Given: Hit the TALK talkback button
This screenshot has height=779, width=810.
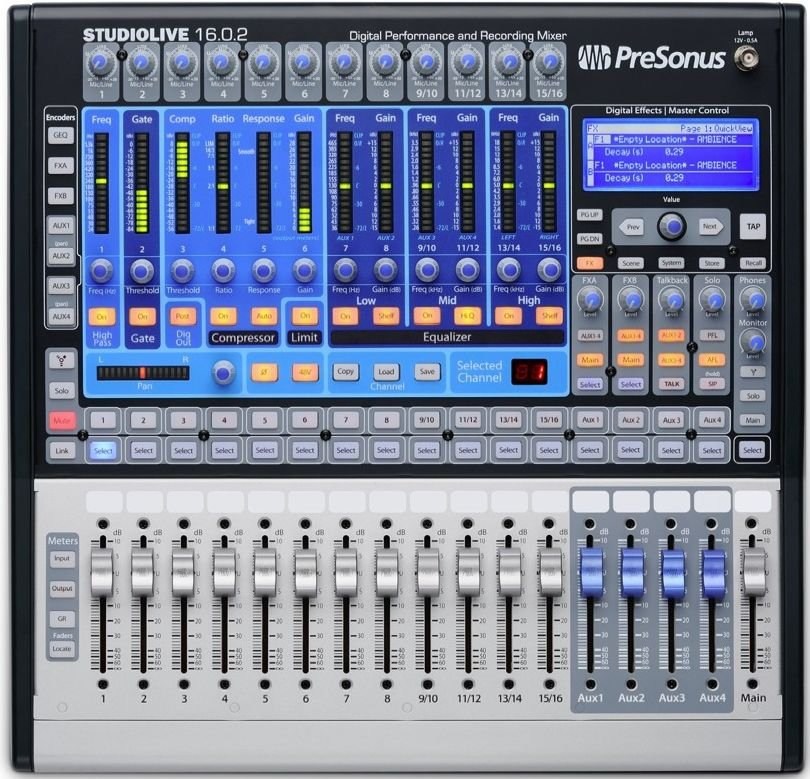Looking at the screenshot, I should pos(672,384).
